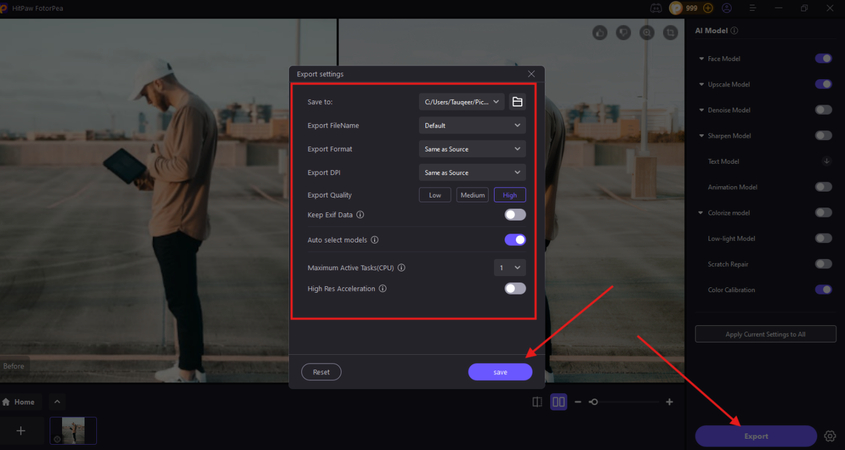Expand the Sharpen Model section
Viewport: 845px width, 450px height.
pyautogui.click(x=701, y=136)
